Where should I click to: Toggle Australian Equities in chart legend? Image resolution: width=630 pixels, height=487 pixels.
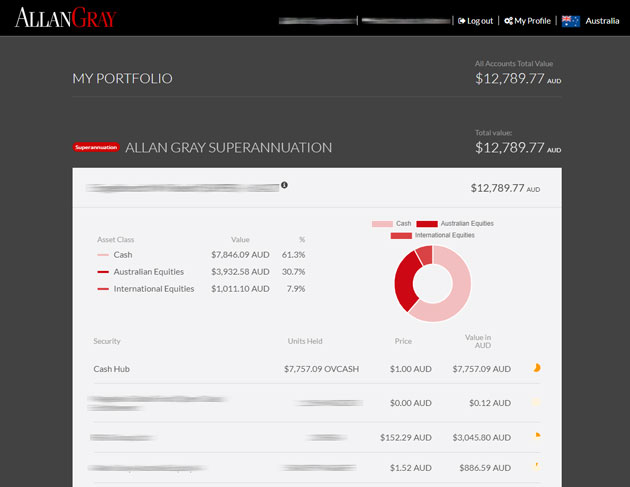coord(454,223)
